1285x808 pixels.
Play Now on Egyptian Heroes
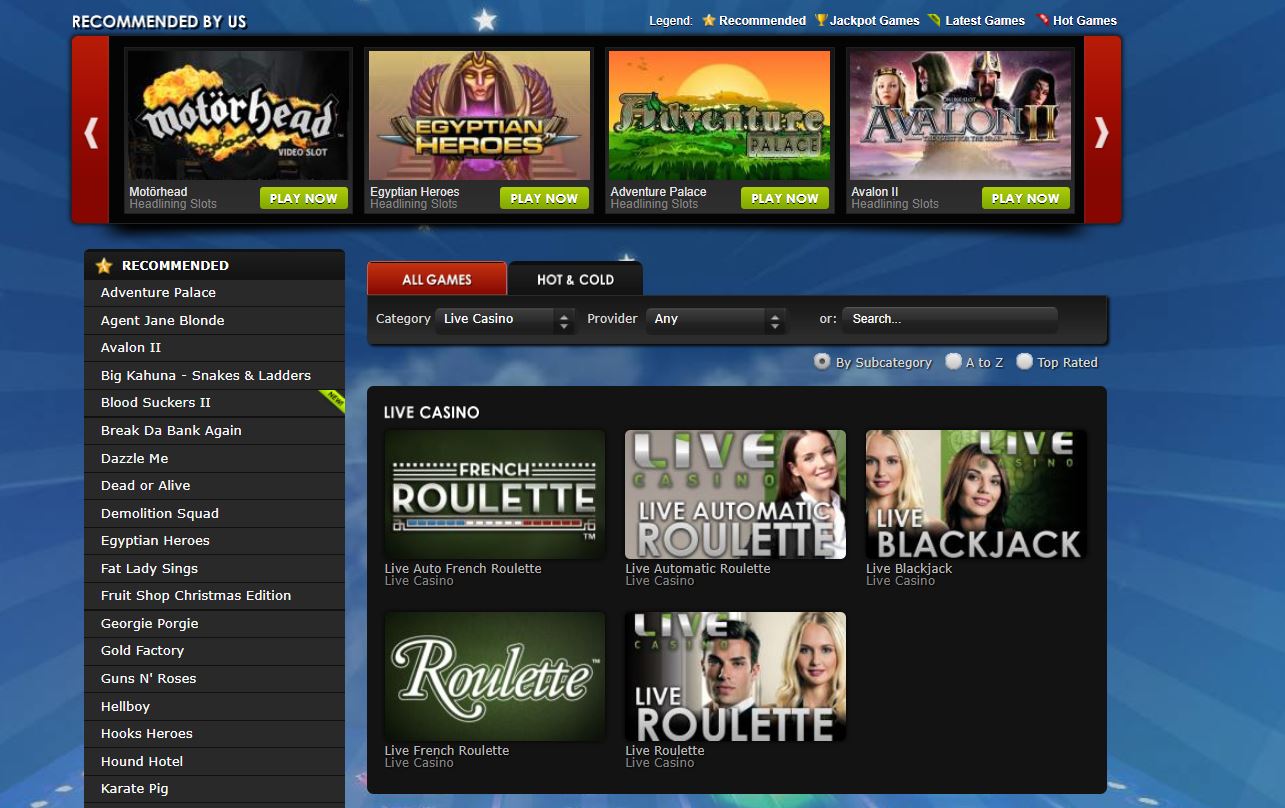tap(544, 198)
